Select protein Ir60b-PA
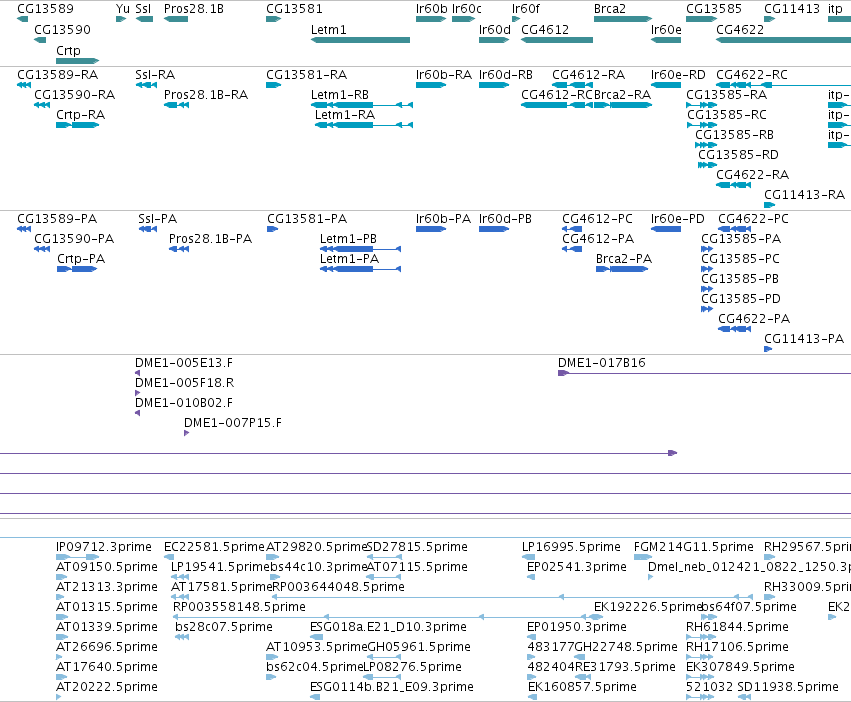851x702 pixels. pos(443,219)
